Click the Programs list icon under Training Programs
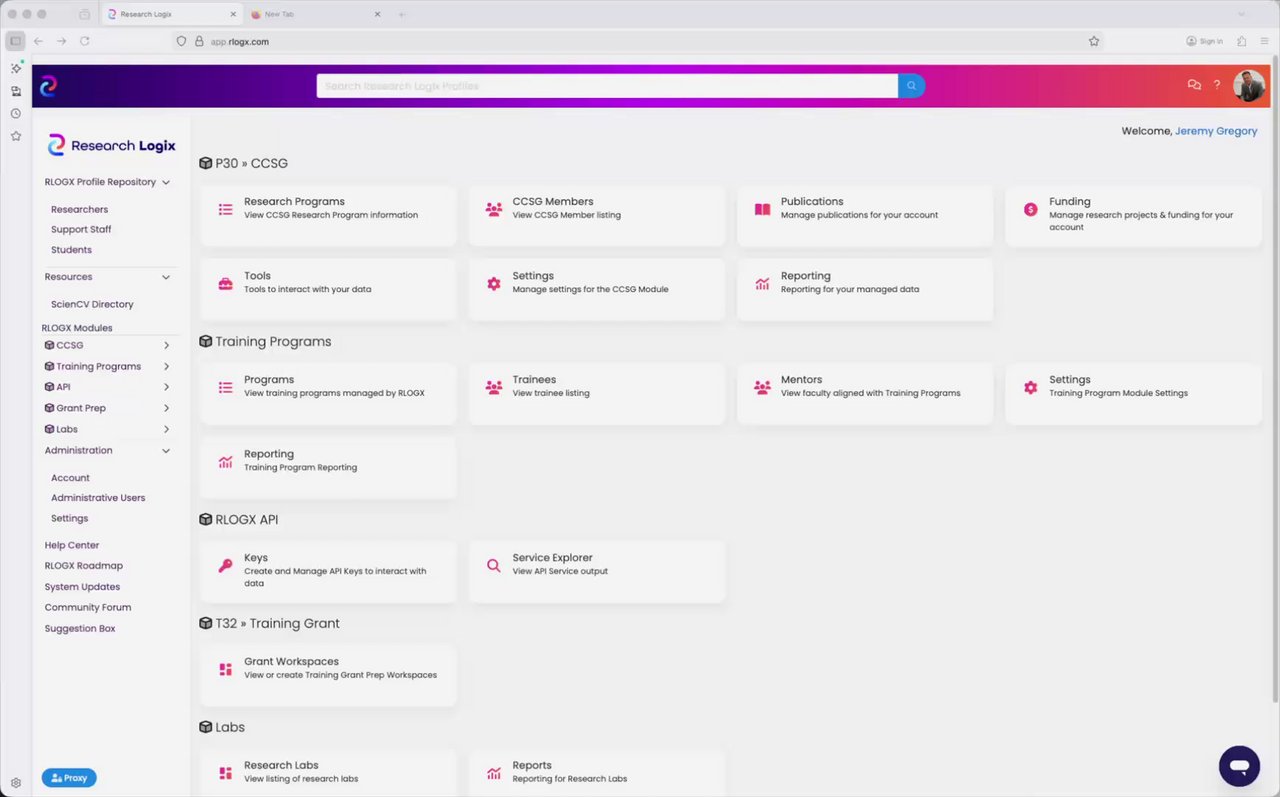 pyautogui.click(x=226, y=388)
